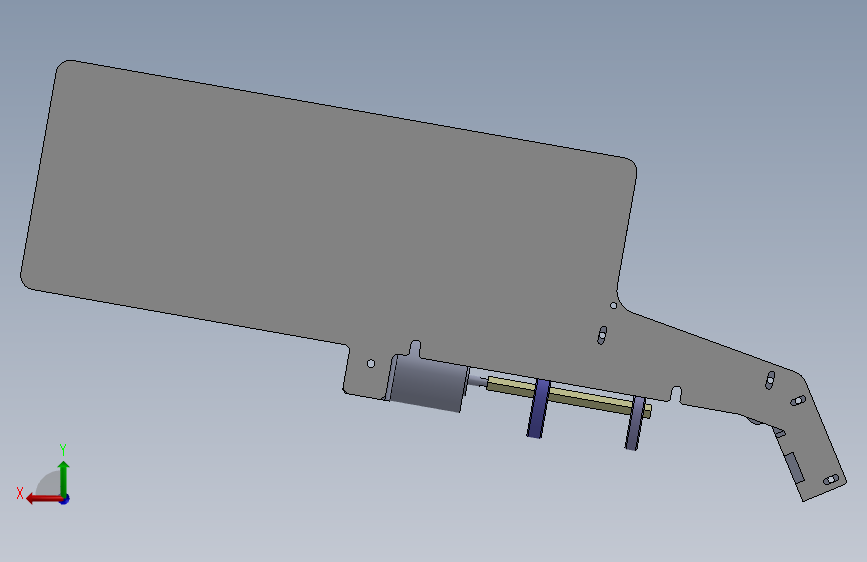Select the bright blue bracket on the rod

[538, 409]
